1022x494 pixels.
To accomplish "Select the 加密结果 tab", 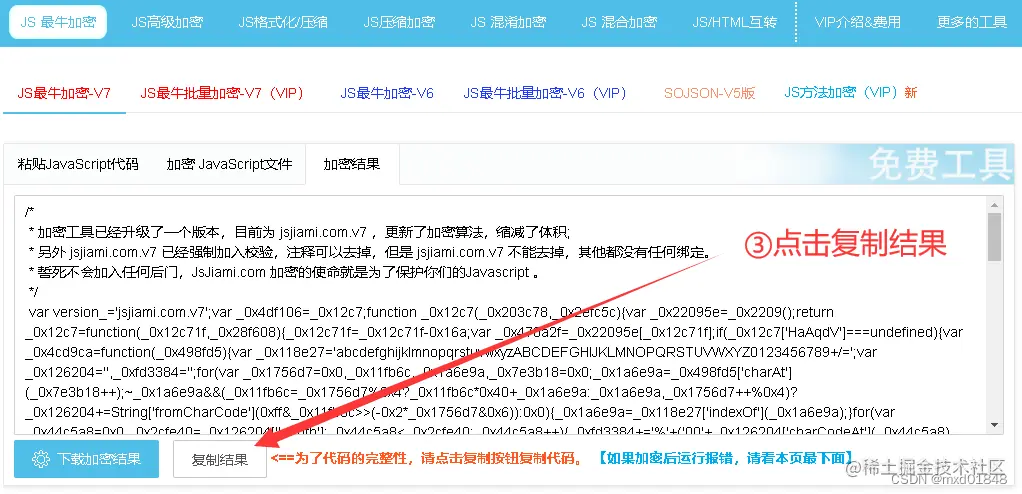I will [x=352, y=164].
